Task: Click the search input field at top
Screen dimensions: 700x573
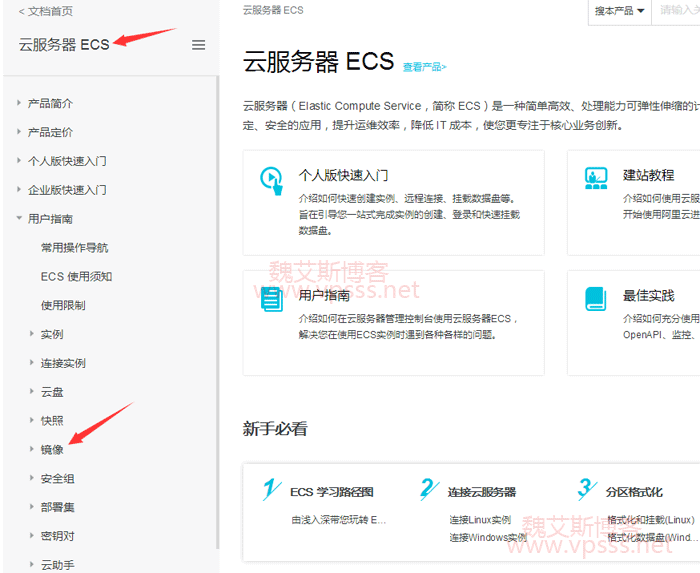Action: tap(678, 11)
